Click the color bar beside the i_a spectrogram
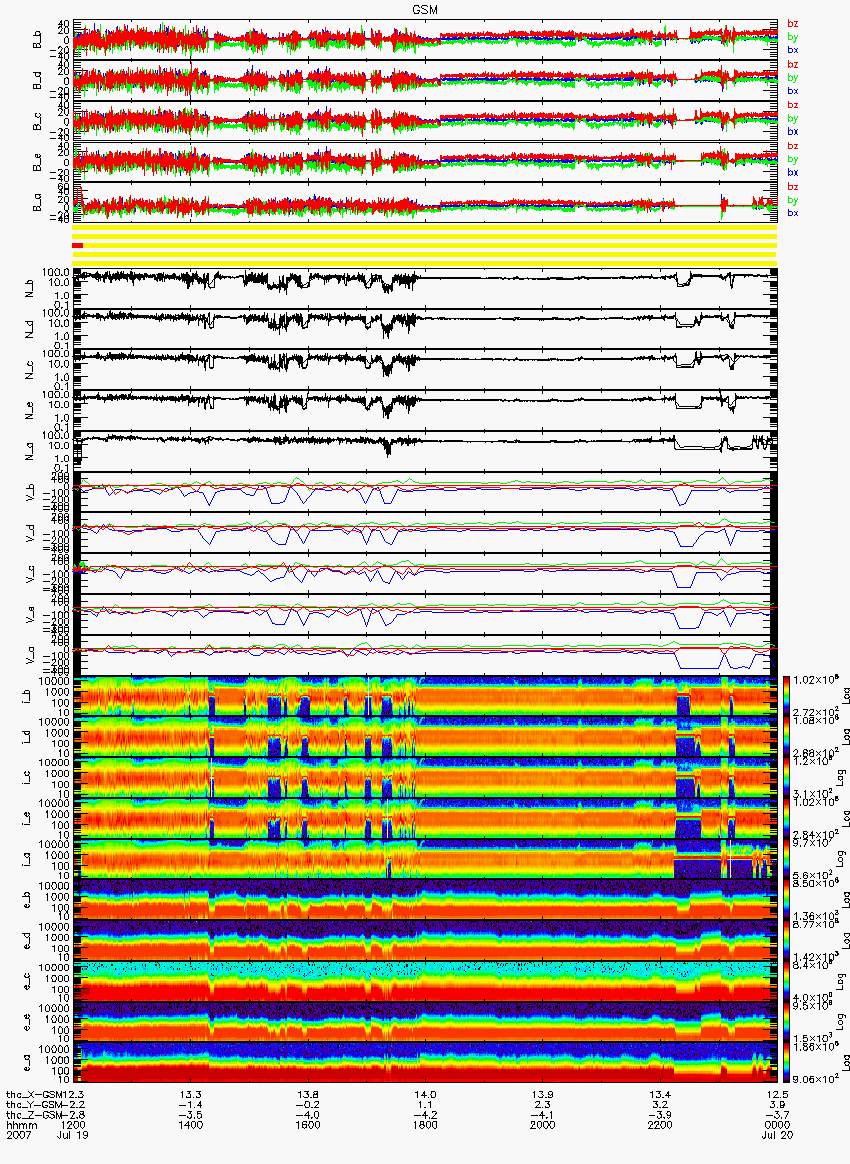 click(784, 860)
